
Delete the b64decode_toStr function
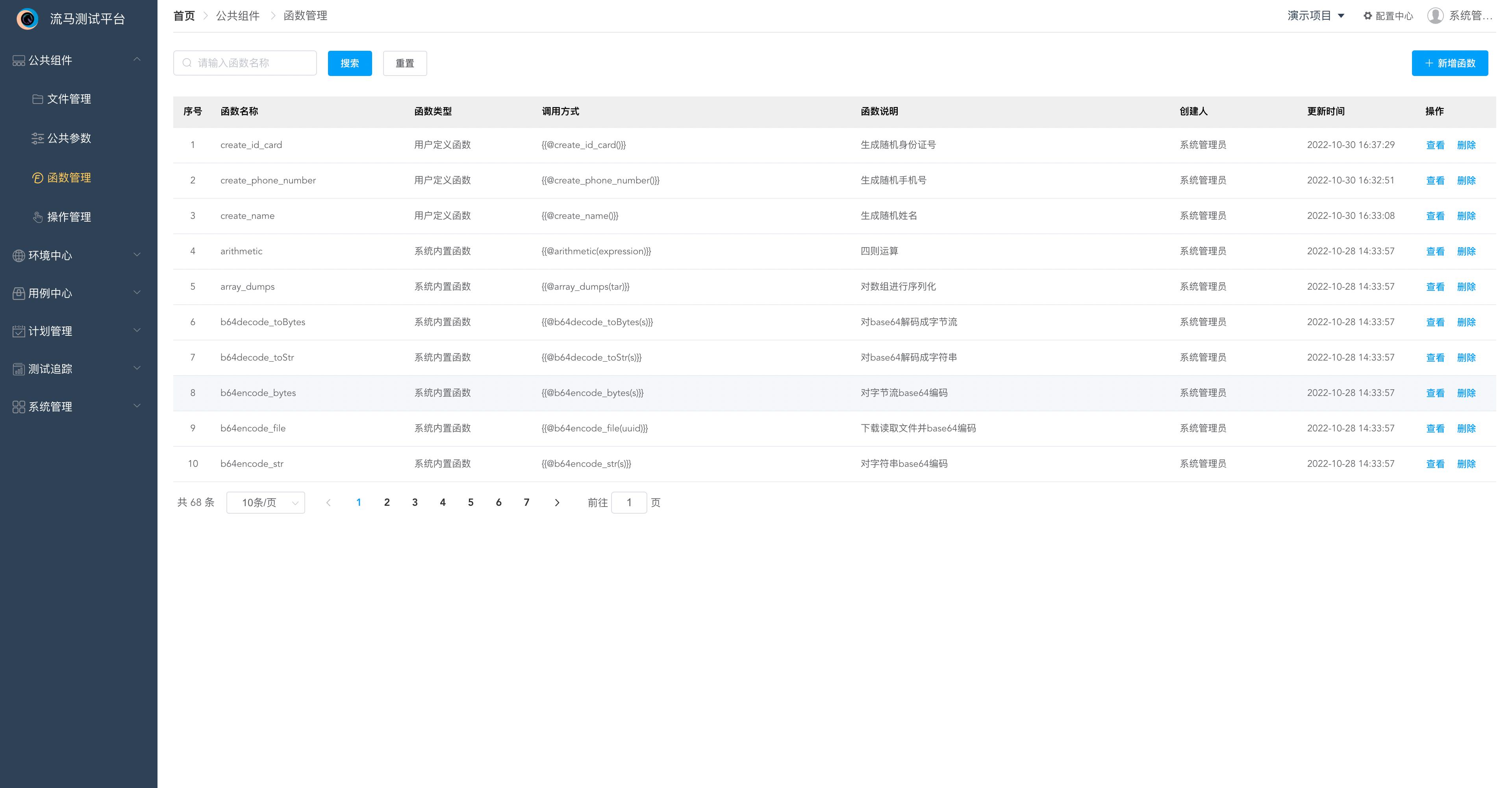[1466, 358]
